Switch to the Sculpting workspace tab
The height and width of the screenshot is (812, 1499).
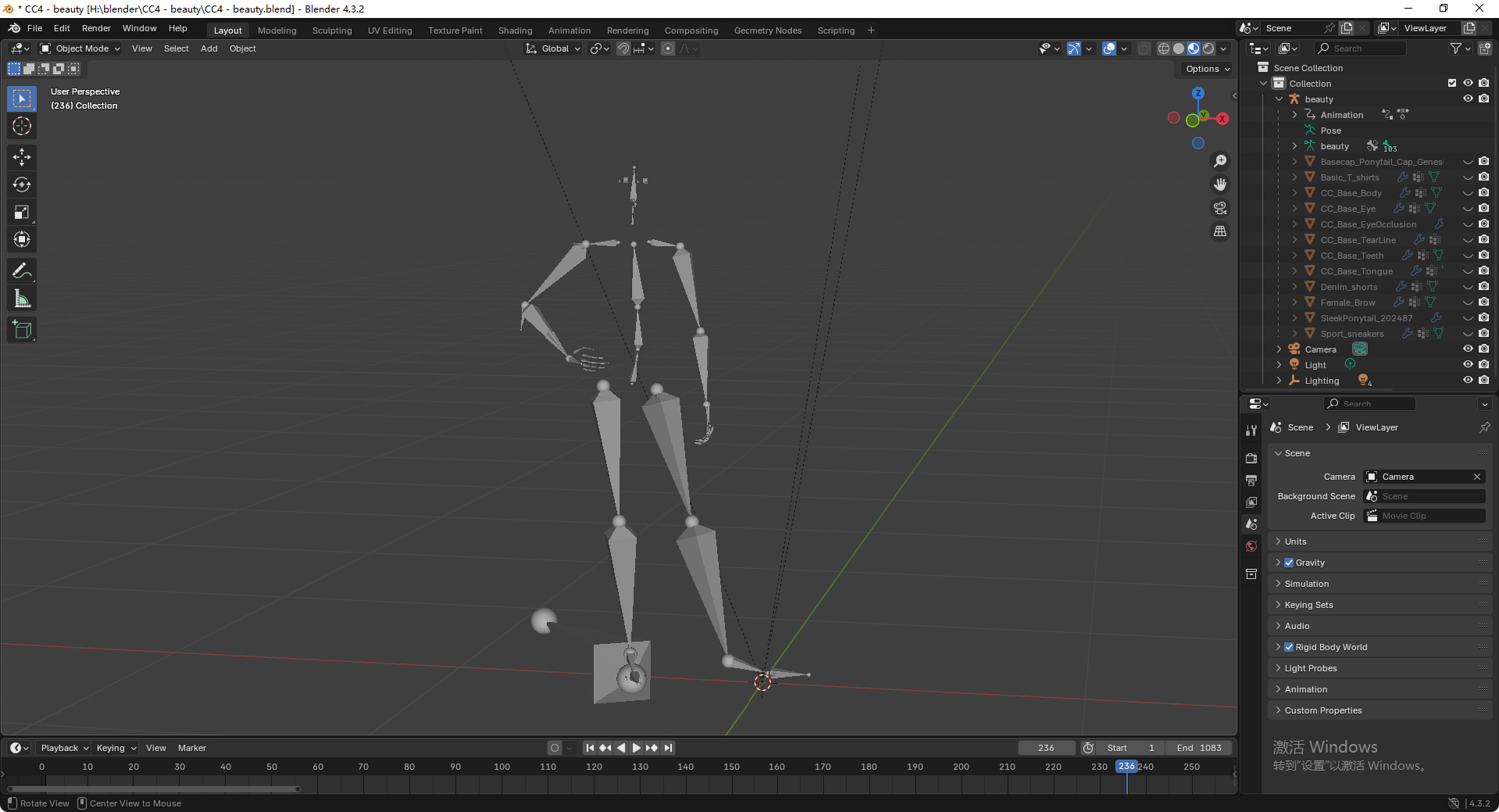332,30
